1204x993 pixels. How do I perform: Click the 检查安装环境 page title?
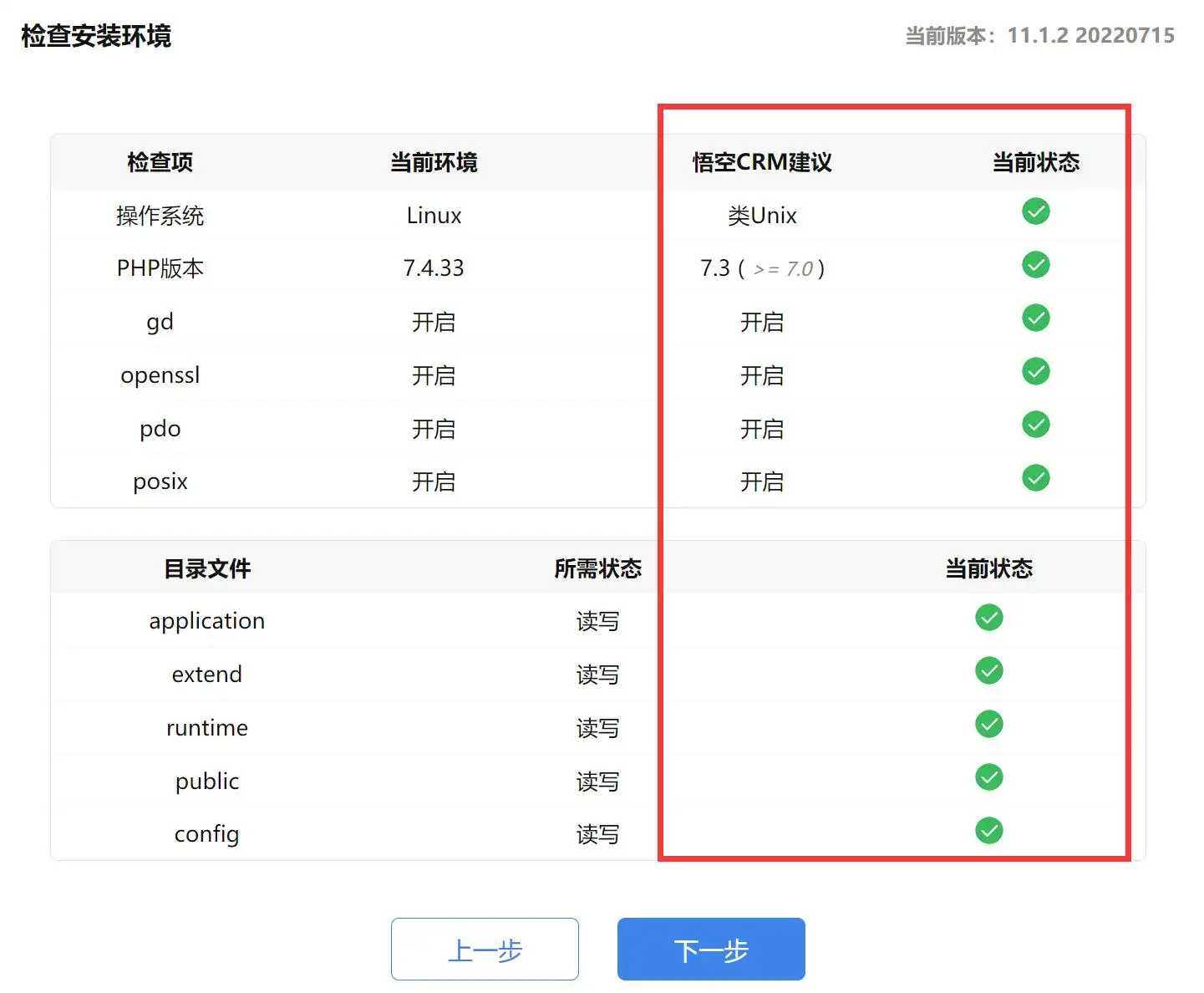pyautogui.click(x=96, y=36)
